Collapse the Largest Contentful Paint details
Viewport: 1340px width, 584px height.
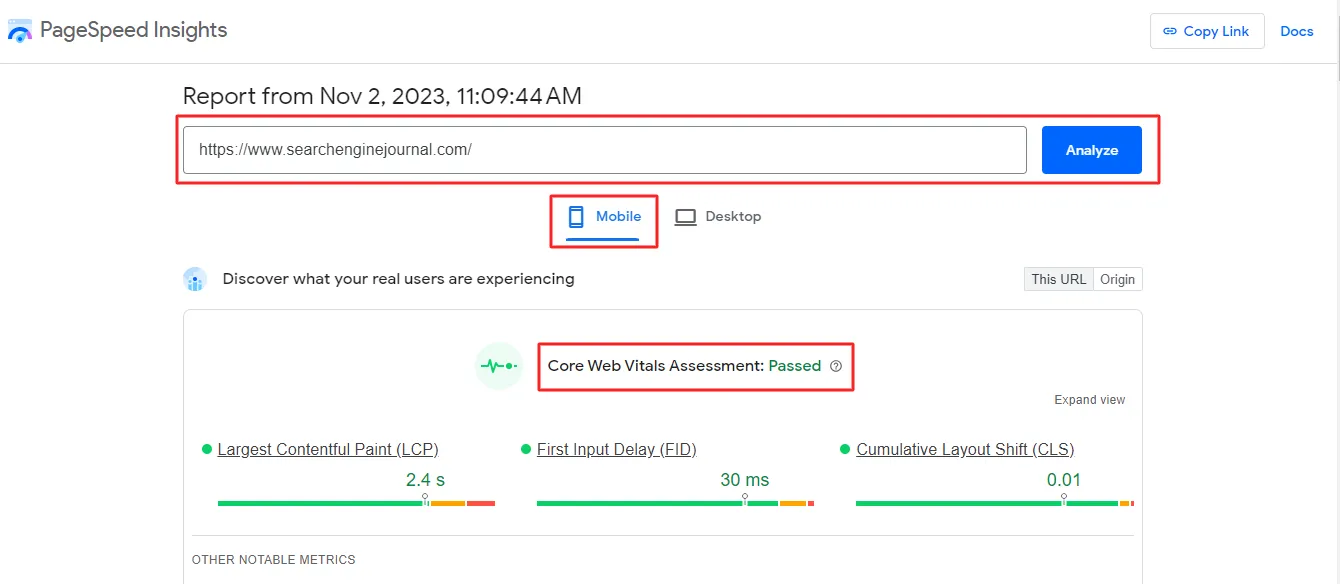pos(328,449)
